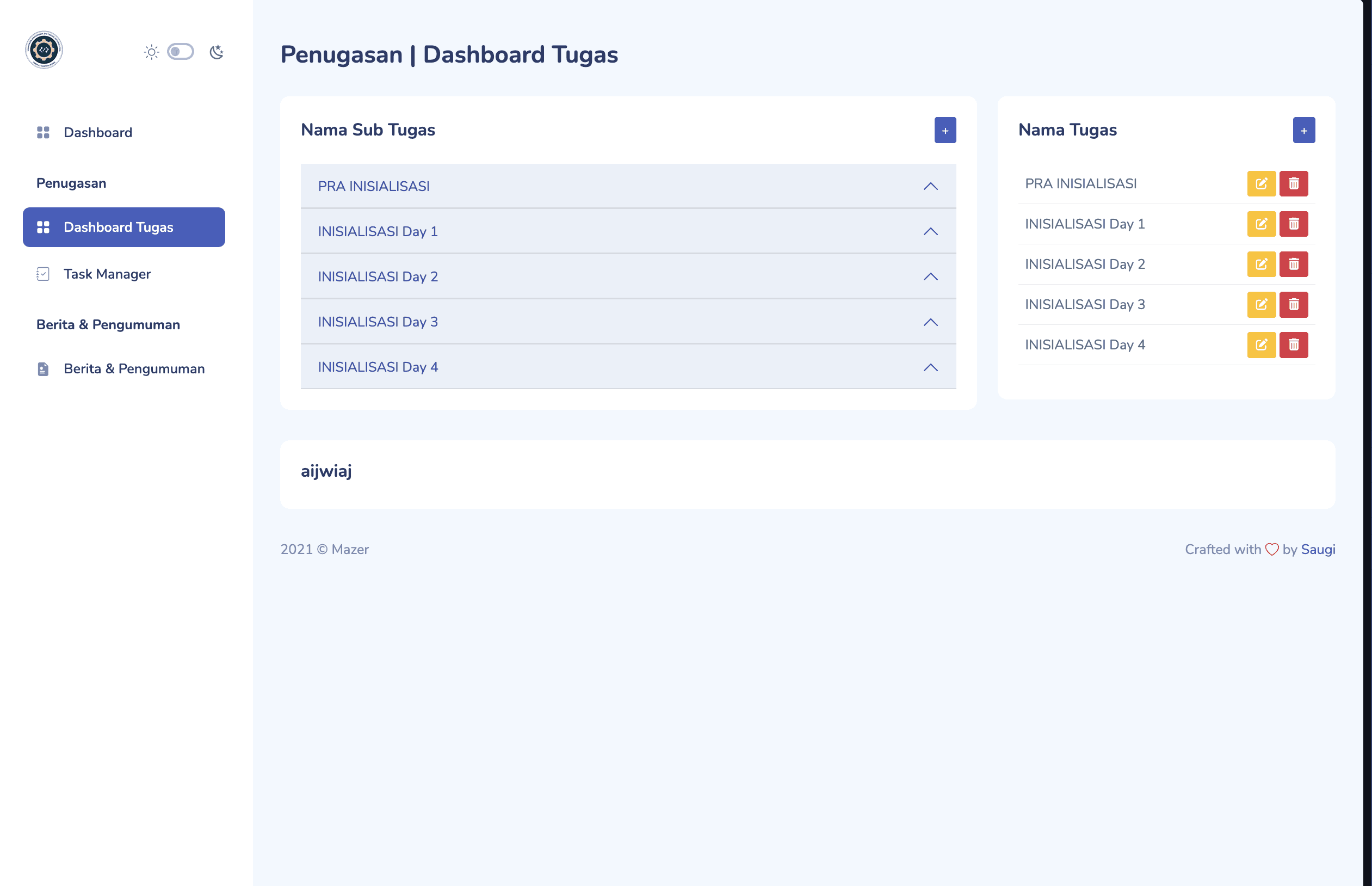Expand INISIALISASI Day 1 sub tugas chevron
Viewport: 1372px width, 886px height.
[930, 231]
